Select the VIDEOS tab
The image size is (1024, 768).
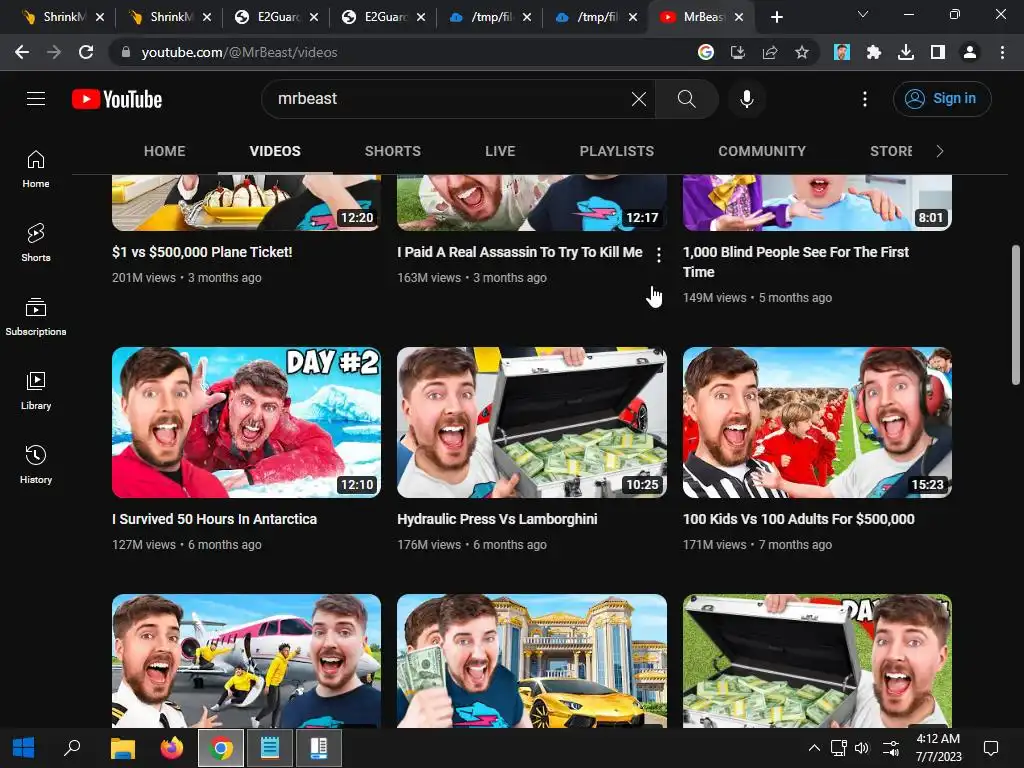tap(275, 151)
